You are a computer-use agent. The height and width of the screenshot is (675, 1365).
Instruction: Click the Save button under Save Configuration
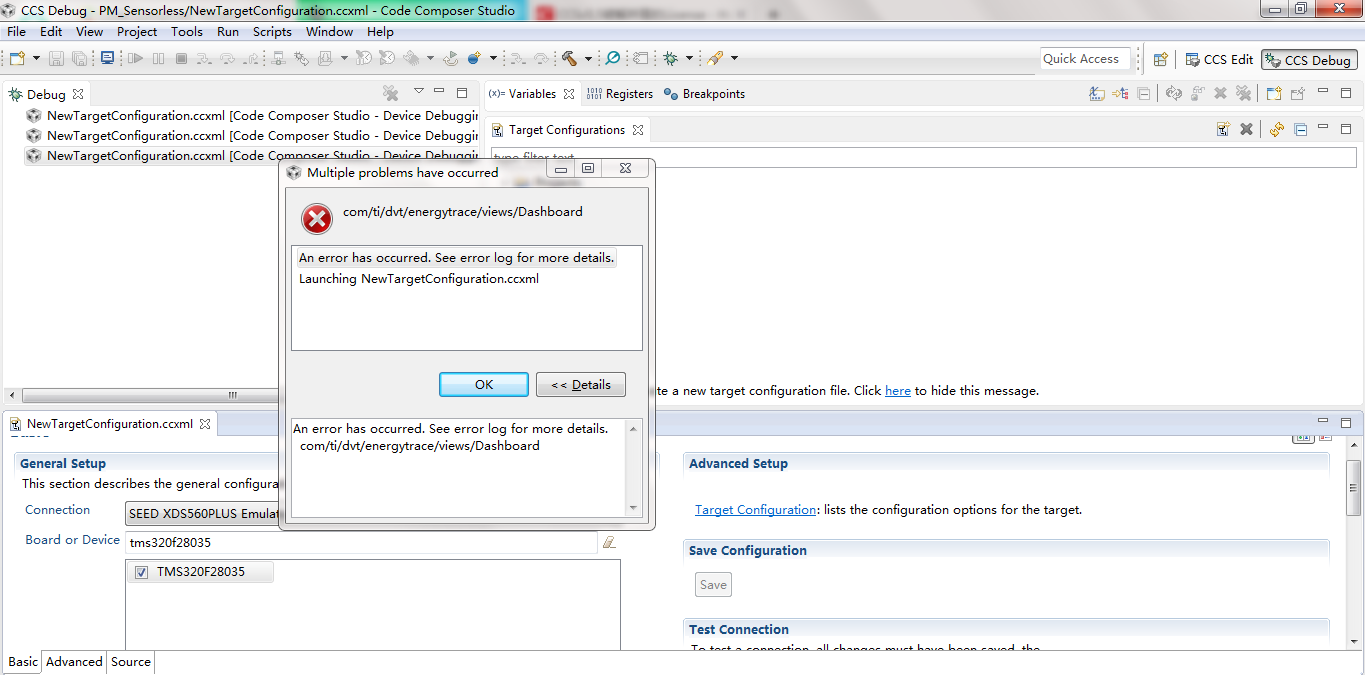click(713, 585)
